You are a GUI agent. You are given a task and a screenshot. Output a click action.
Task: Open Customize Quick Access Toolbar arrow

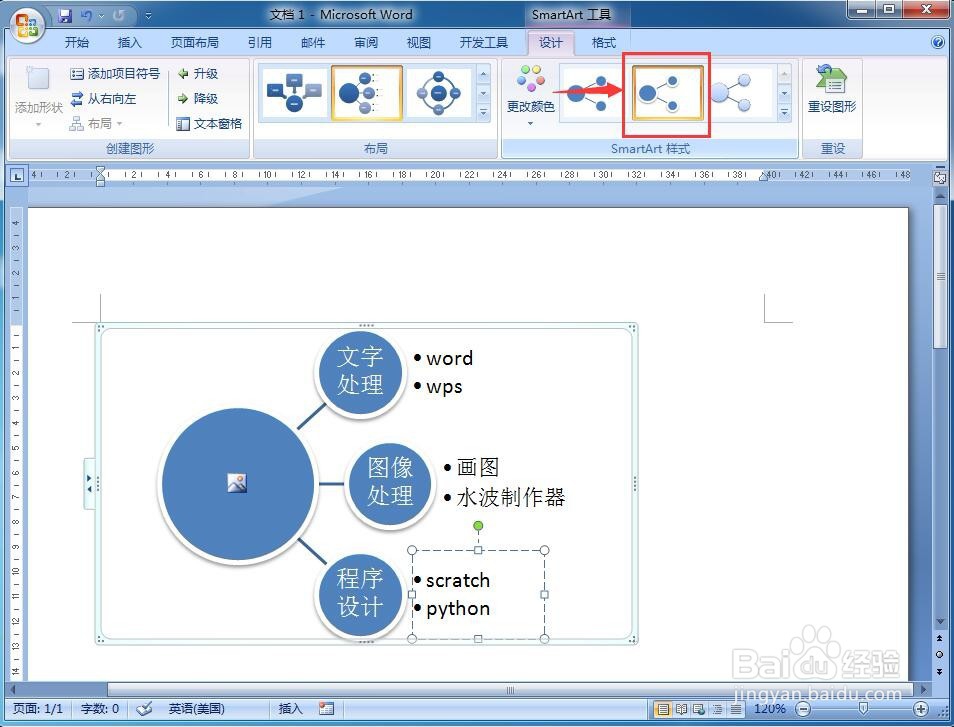[148, 15]
